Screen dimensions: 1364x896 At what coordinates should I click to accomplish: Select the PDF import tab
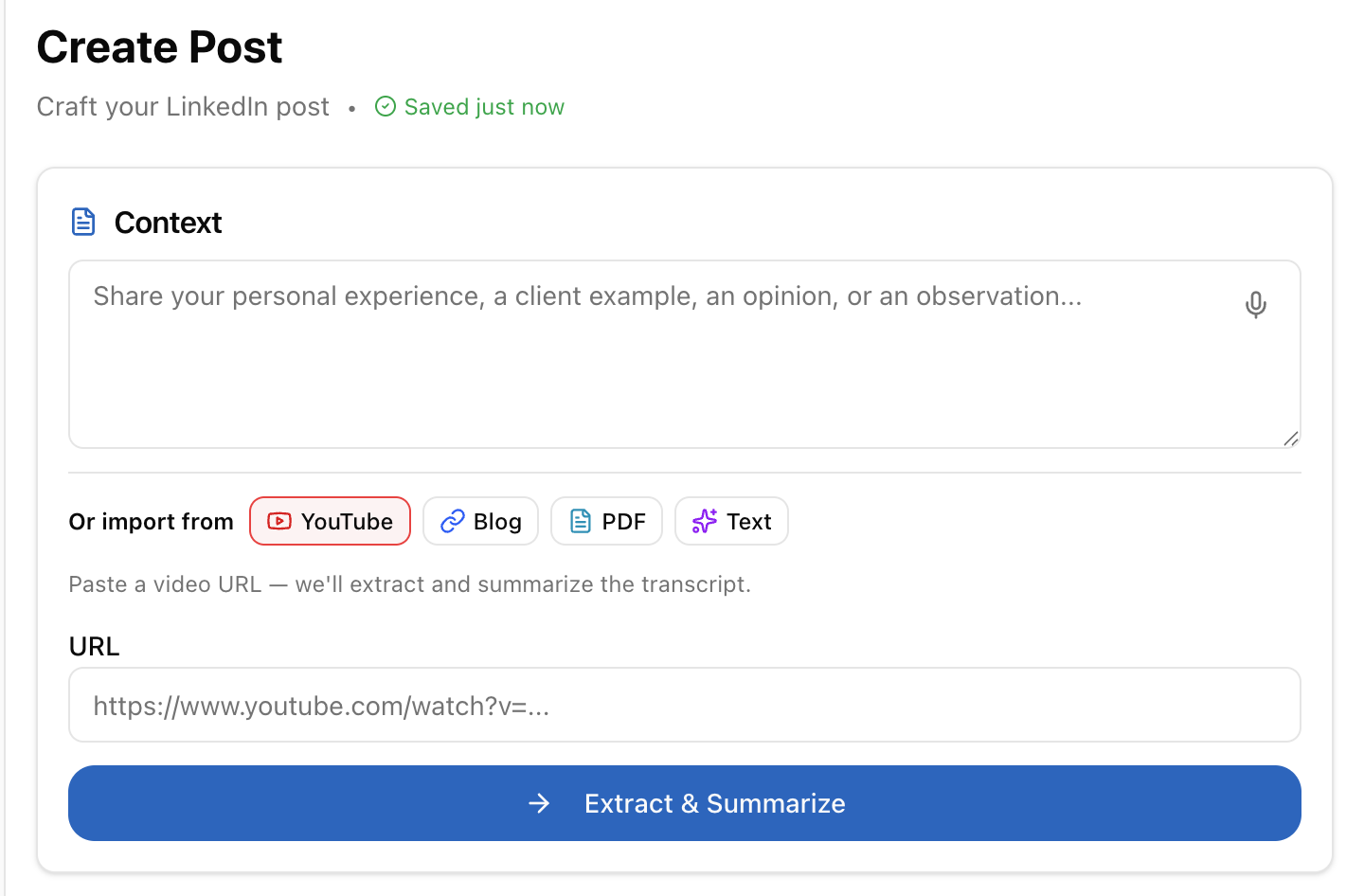(606, 521)
